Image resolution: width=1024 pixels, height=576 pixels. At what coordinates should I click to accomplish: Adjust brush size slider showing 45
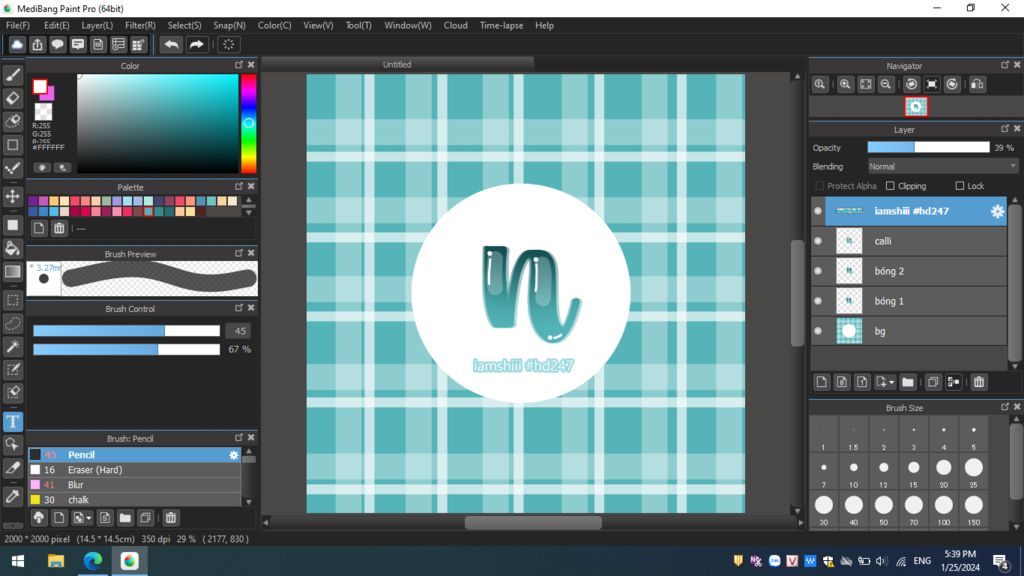(127, 331)
